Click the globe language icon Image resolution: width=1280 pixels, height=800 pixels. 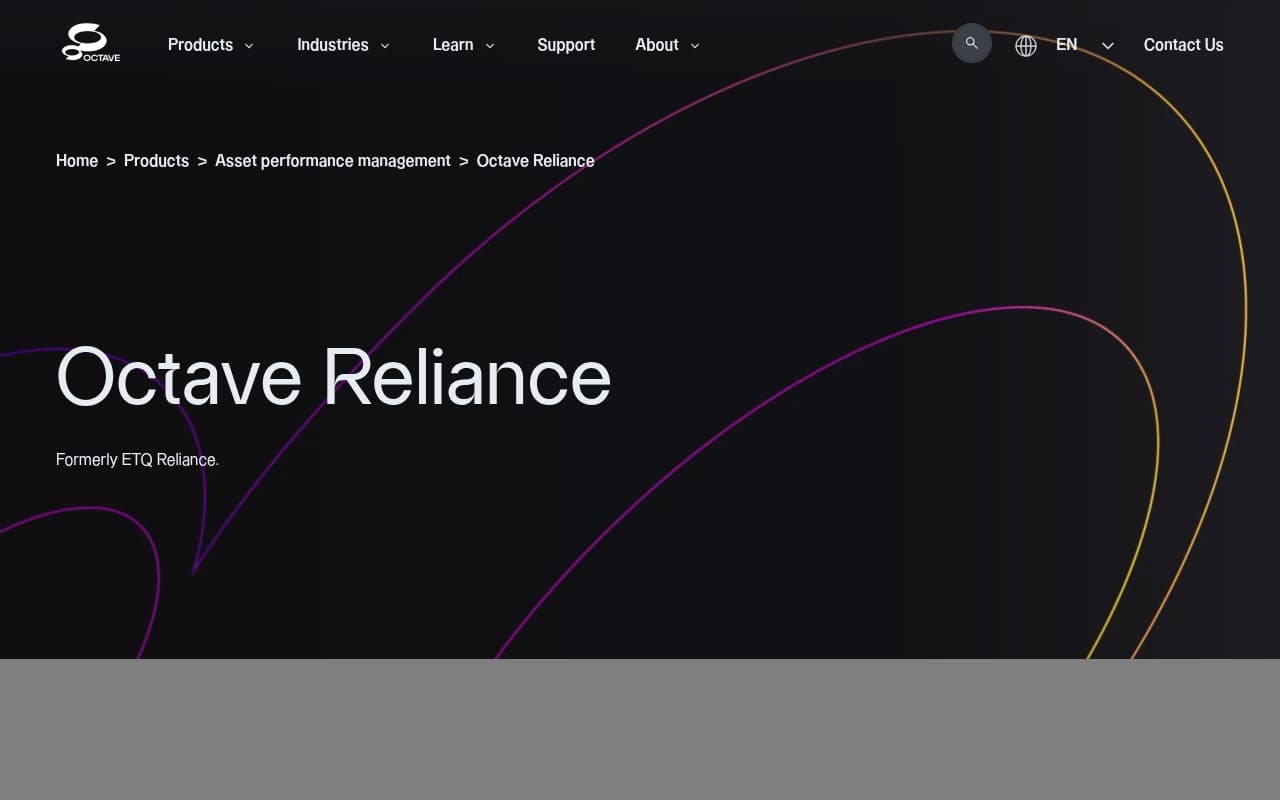pos(1026,45)
